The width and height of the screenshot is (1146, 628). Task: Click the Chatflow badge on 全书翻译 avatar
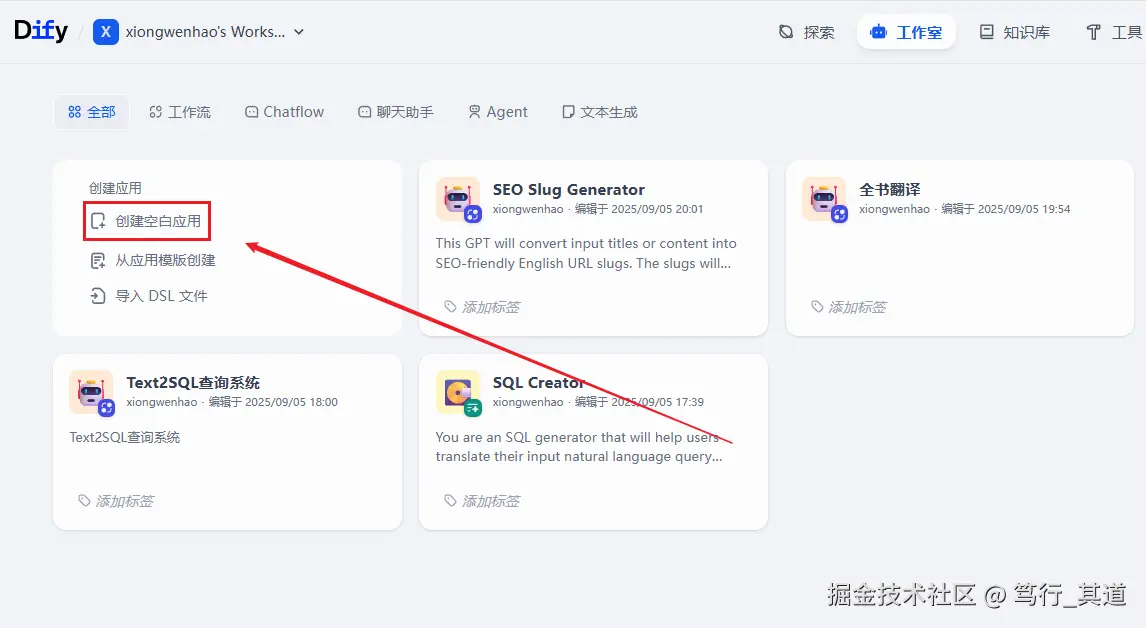tap(839, 214)
